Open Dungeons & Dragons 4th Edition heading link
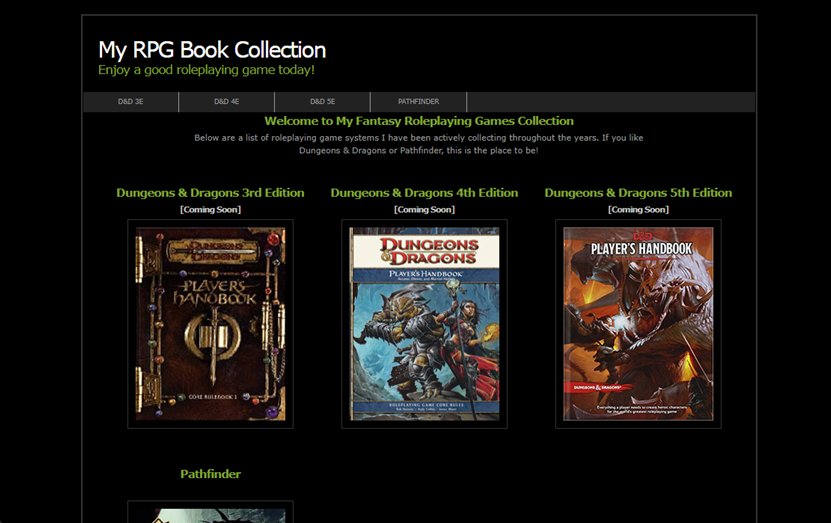Image resolution: width=831 pixels, height=523 pixels. point(425,193)
